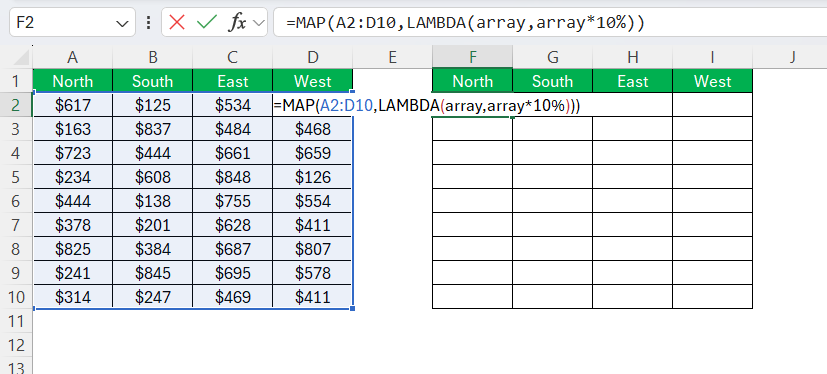Click cell containing $469

tap(233, 297)
